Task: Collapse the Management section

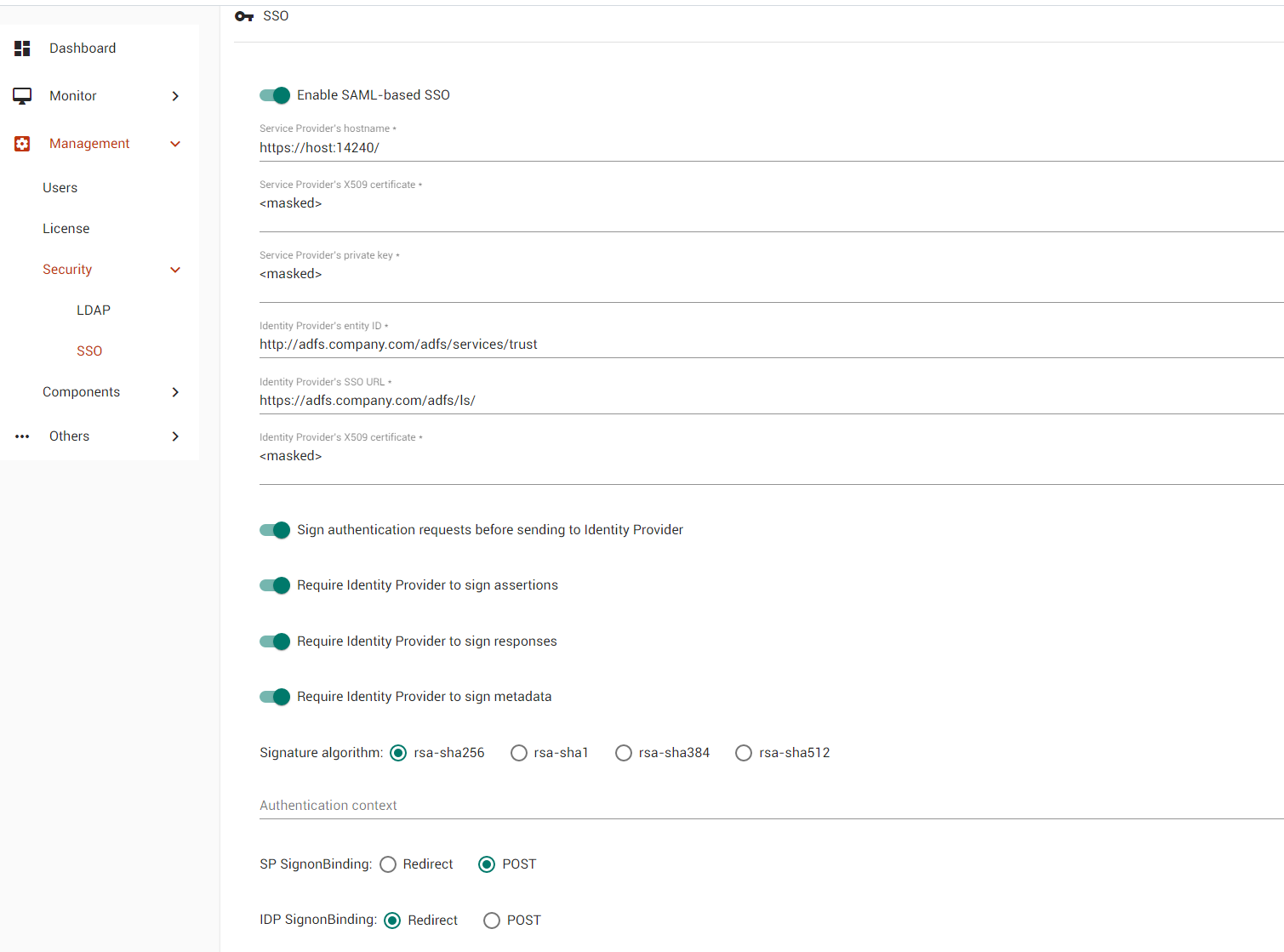Action: (174, 143)
